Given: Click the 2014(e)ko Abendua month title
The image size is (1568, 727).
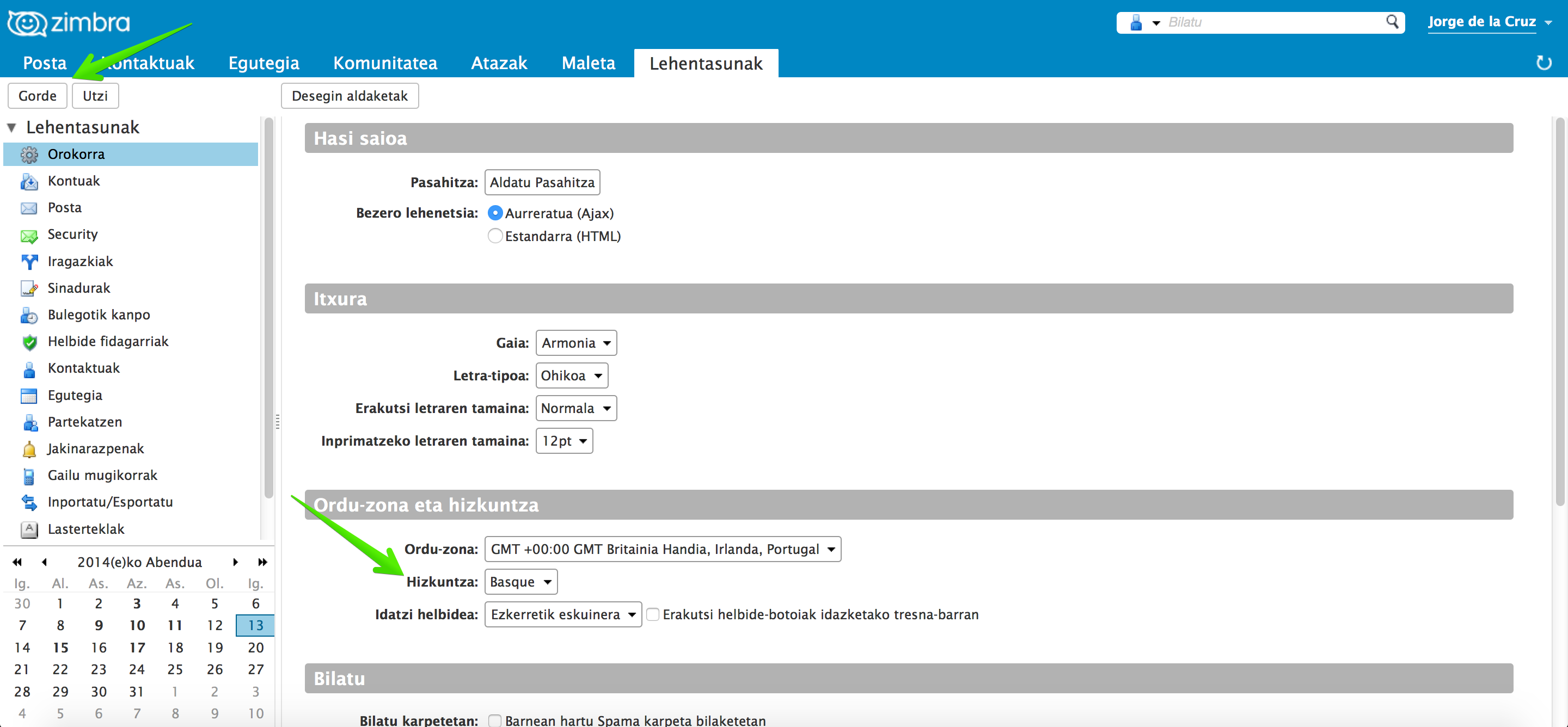Looking at the screenshot, I should pos(139,562).
